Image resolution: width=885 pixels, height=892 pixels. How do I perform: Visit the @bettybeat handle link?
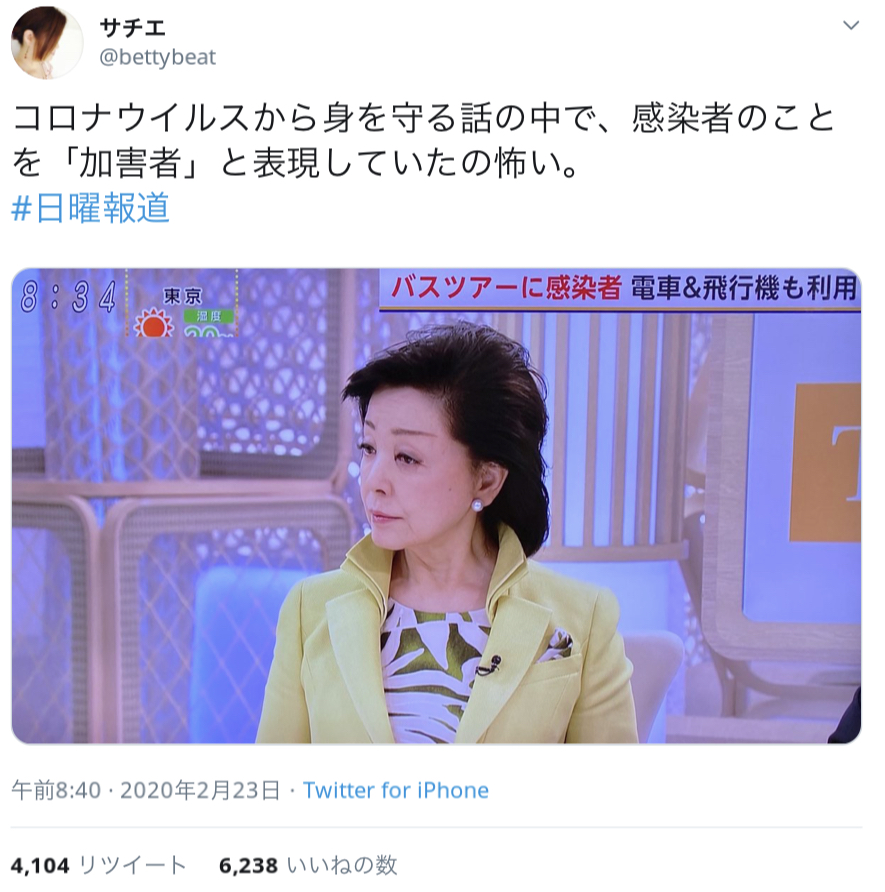158,57
